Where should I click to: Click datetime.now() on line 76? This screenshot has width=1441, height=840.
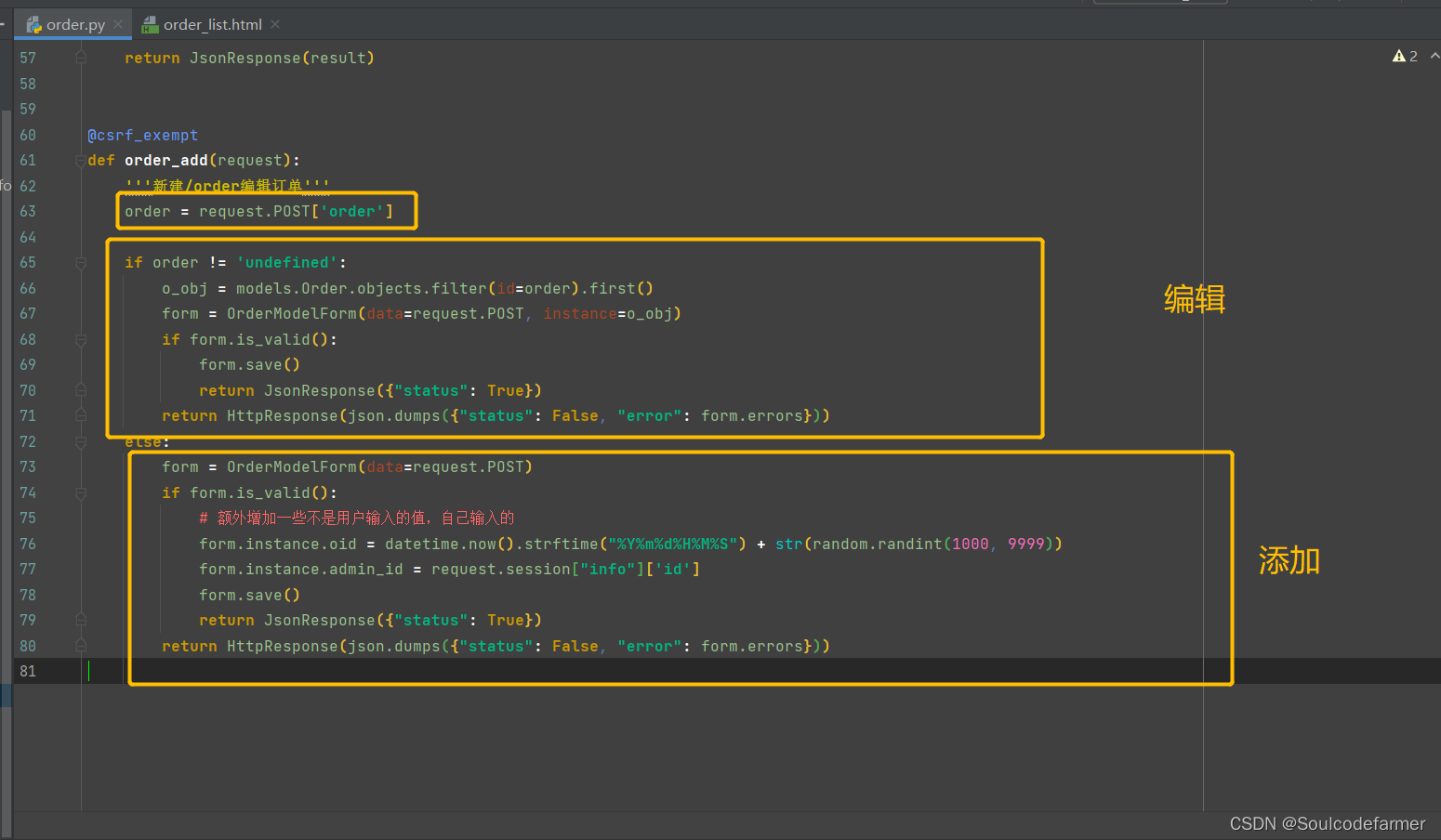point(450,545)
